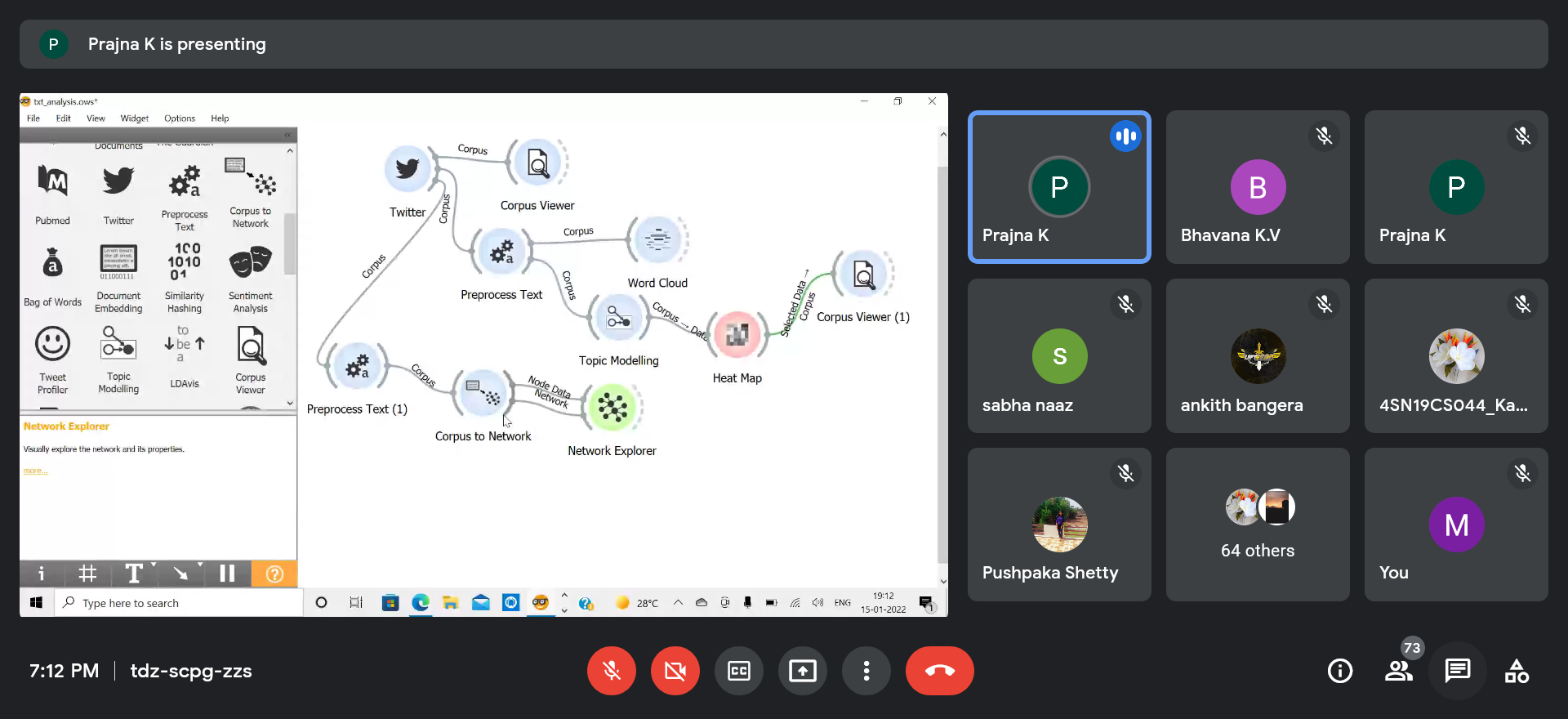
Task: Open the Options menu
Action: (x=180, y=118)
